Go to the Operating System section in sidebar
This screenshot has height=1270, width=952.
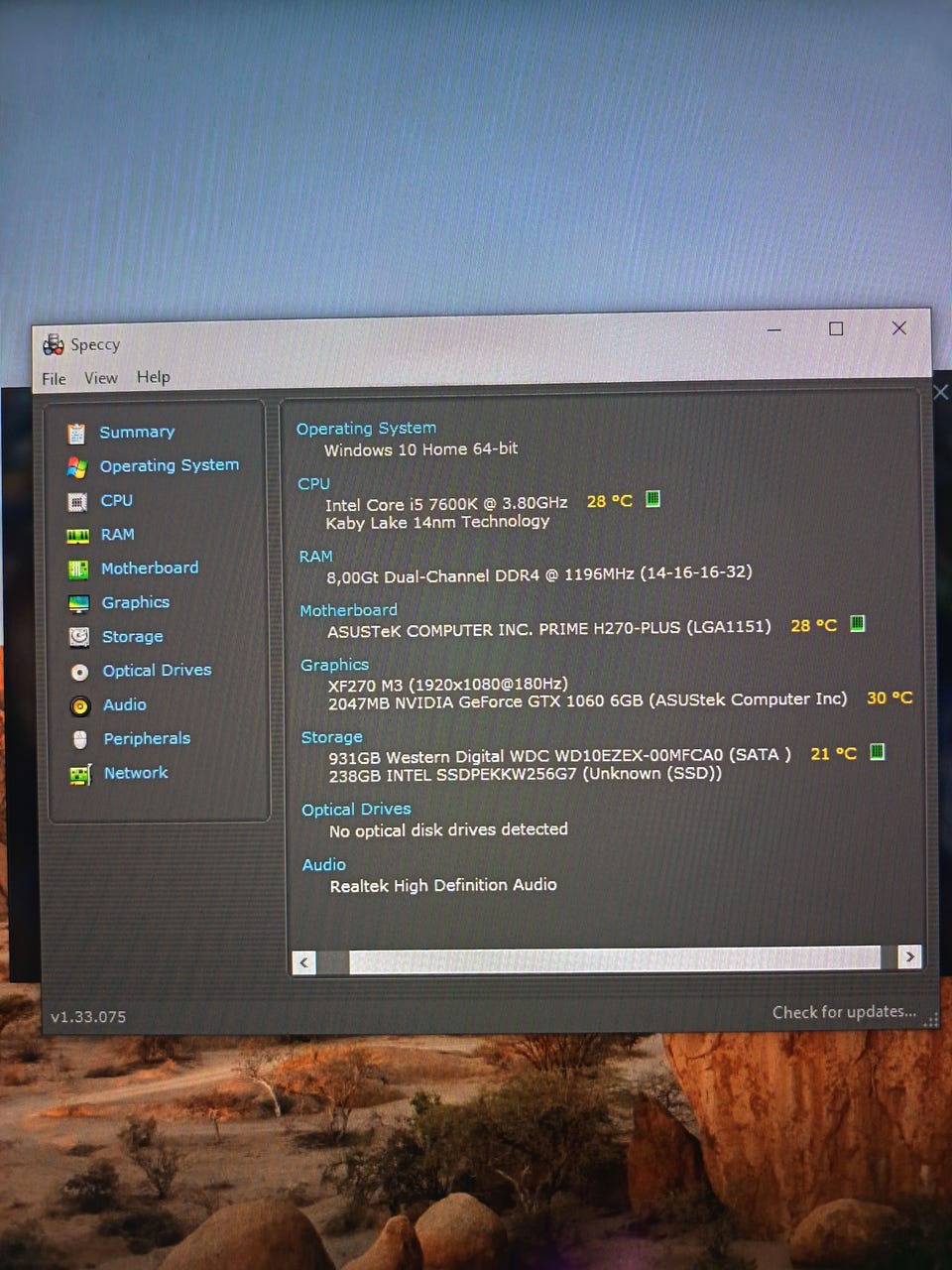click(x=170, y=465)
